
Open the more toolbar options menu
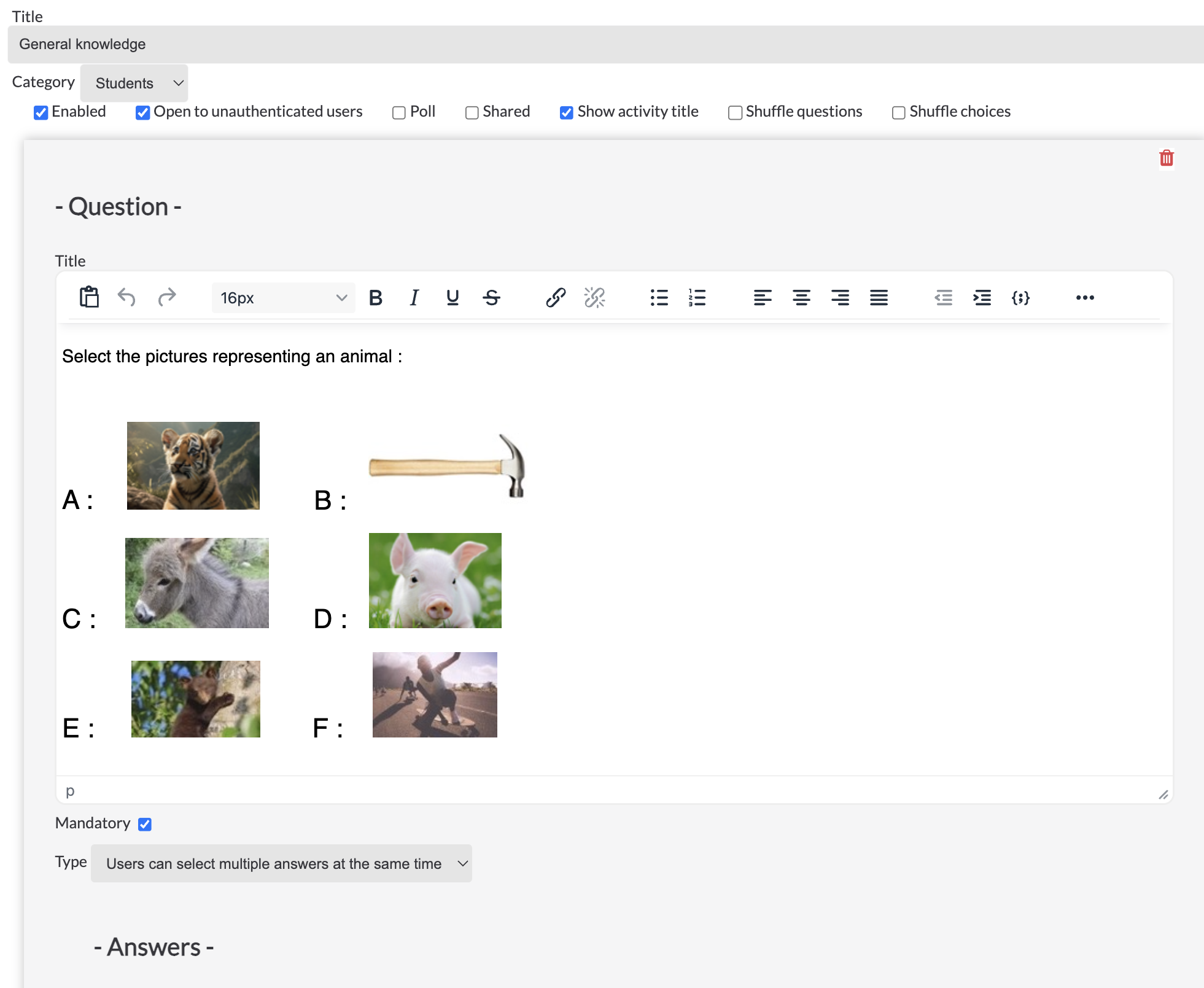pyautogui.click(x=1085, y=298)
